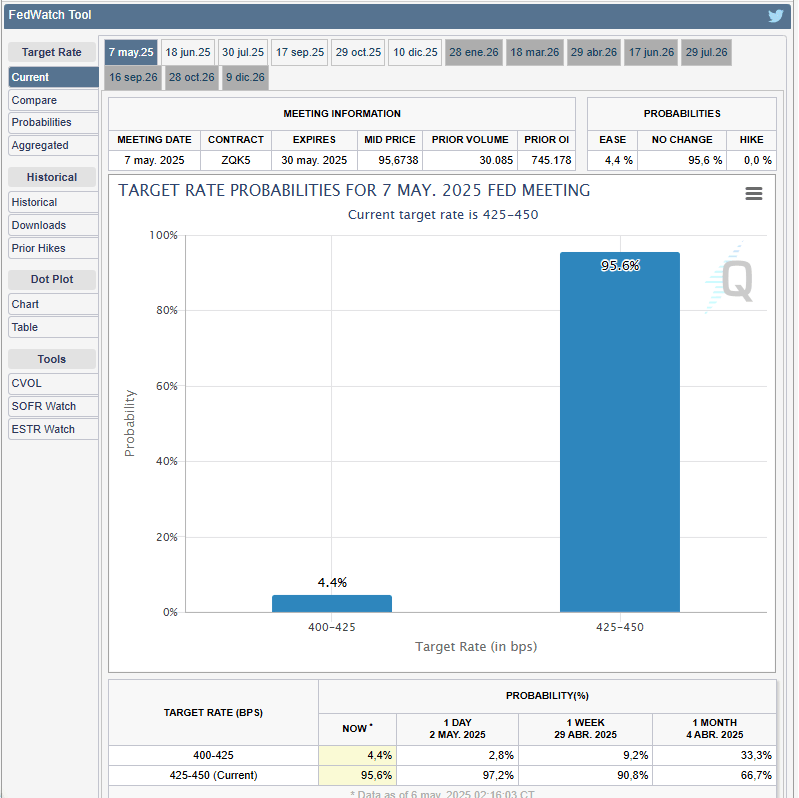Click the 1 DAY 2 MAY. 2025 header
This screenshot has width=799, height=798.
tap(458, 729)
